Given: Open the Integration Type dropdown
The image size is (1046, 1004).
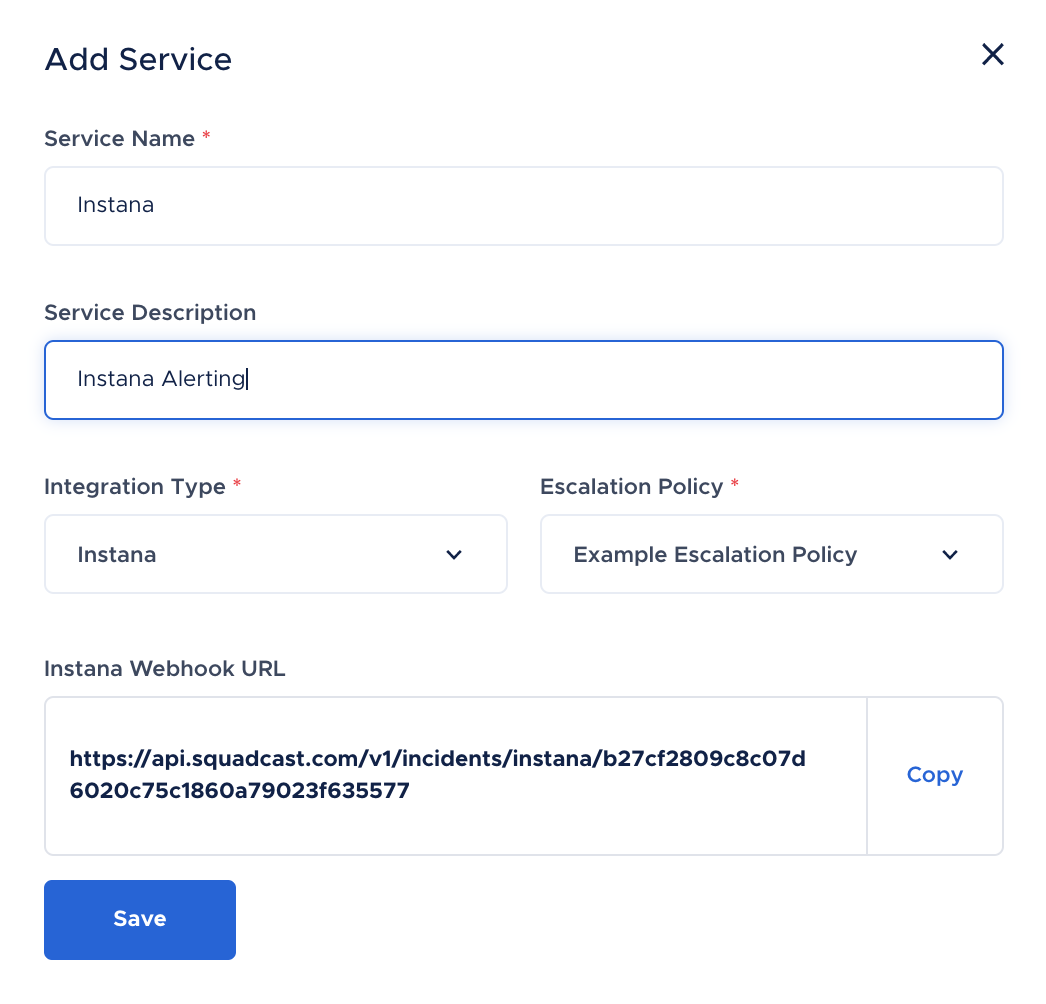Looking at the screenshot, I should click(276, 554).
